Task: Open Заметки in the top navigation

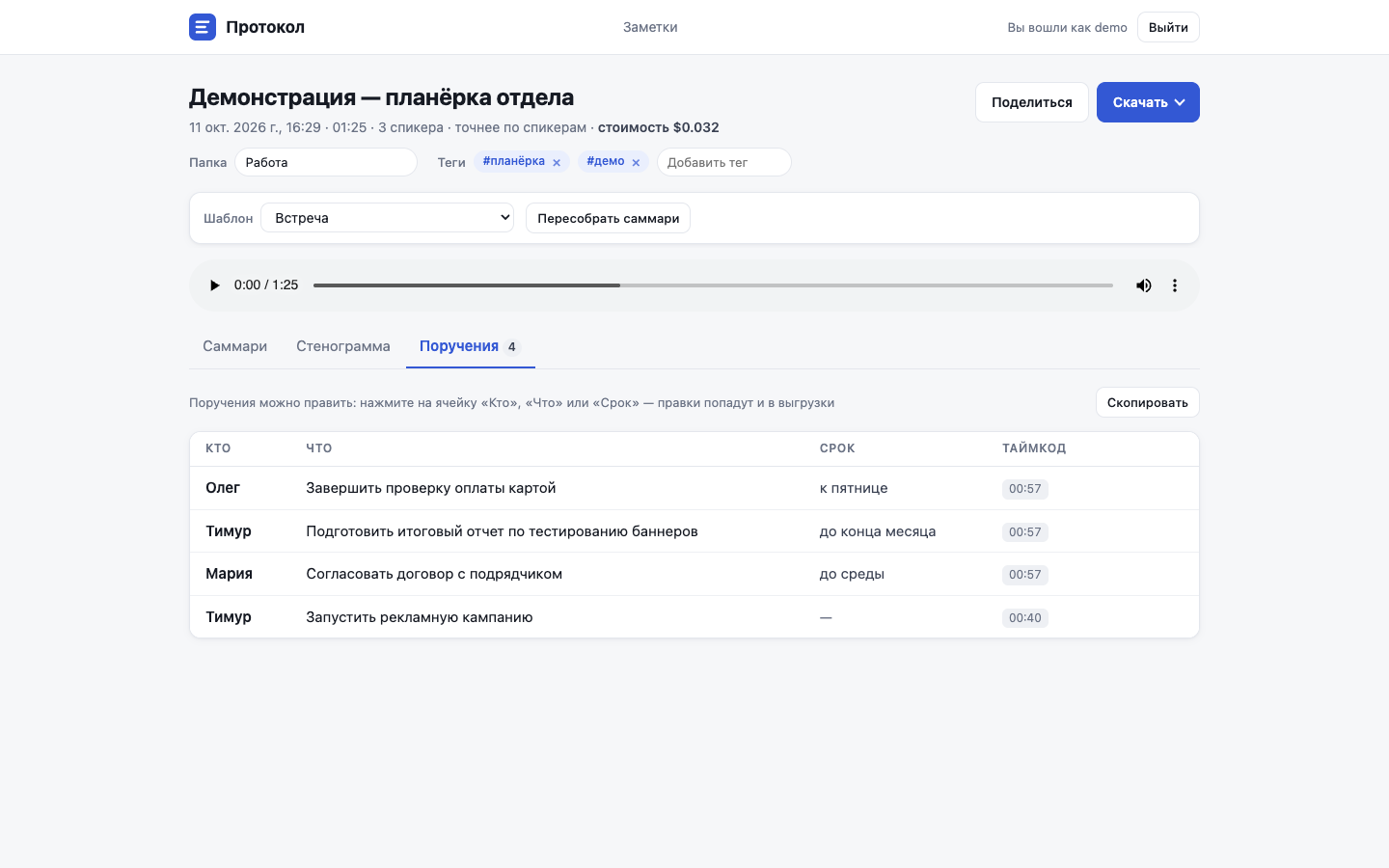Action: [x=650, y=27]
